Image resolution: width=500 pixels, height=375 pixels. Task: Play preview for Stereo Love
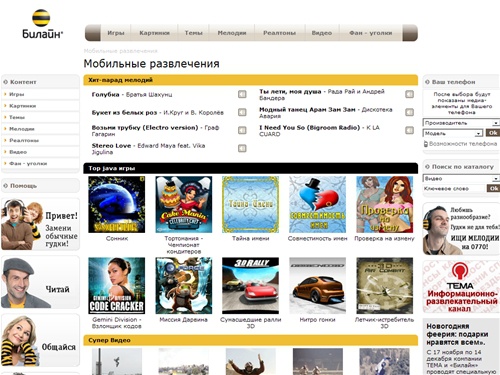pos(242,148)
